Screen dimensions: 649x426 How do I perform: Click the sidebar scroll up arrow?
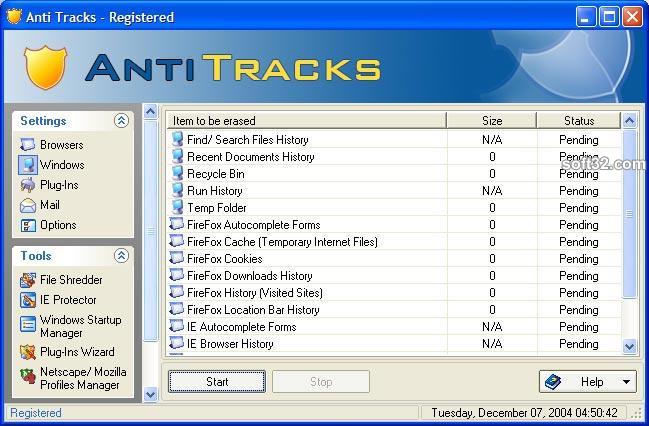151,111
